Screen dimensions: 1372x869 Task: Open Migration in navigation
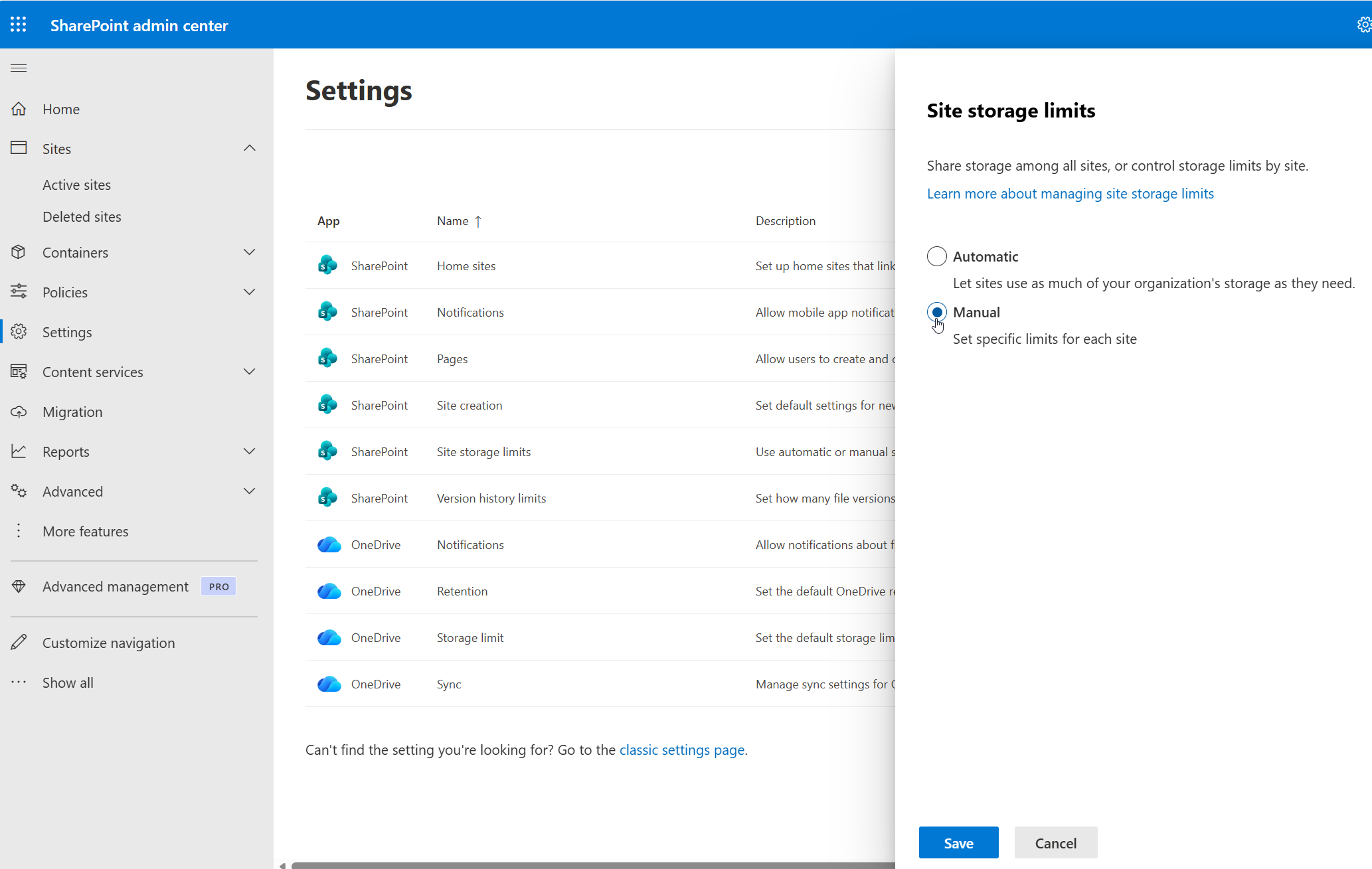(x=72, y=412)
